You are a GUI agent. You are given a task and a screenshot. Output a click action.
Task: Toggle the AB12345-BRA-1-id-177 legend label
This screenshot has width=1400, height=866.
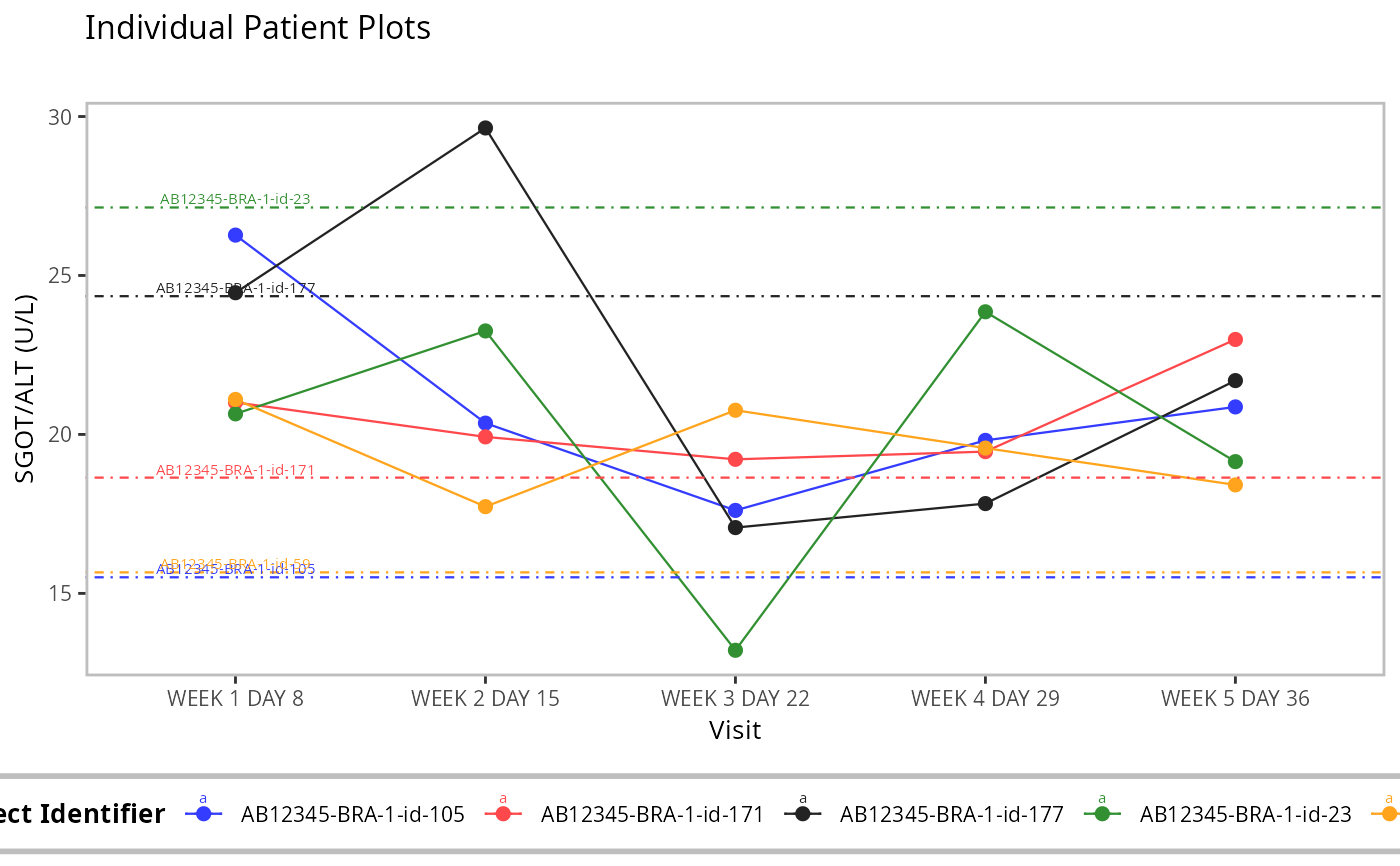pos(951,814)
